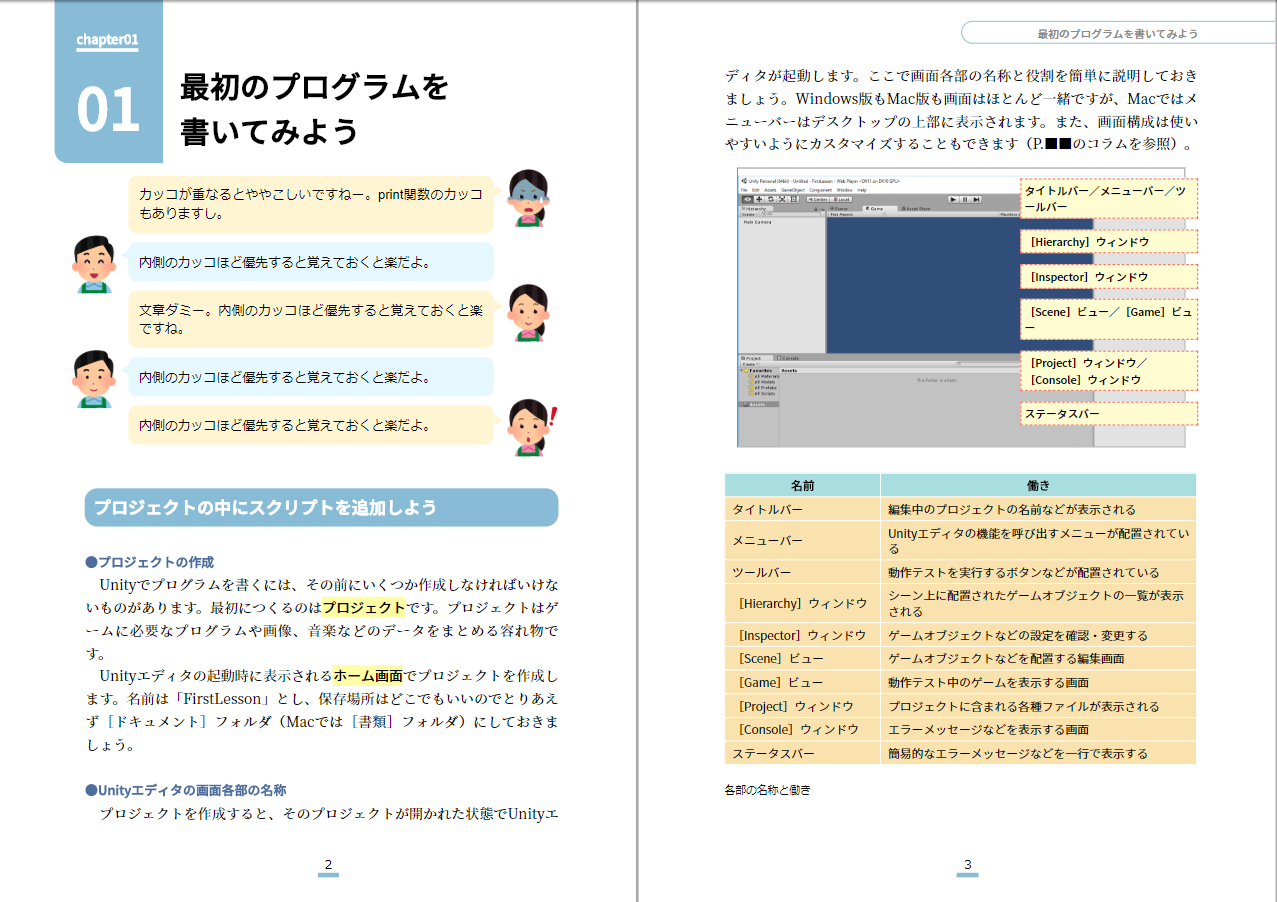
Task: Toggle the Center pivot button
Action: click(818, 200)
